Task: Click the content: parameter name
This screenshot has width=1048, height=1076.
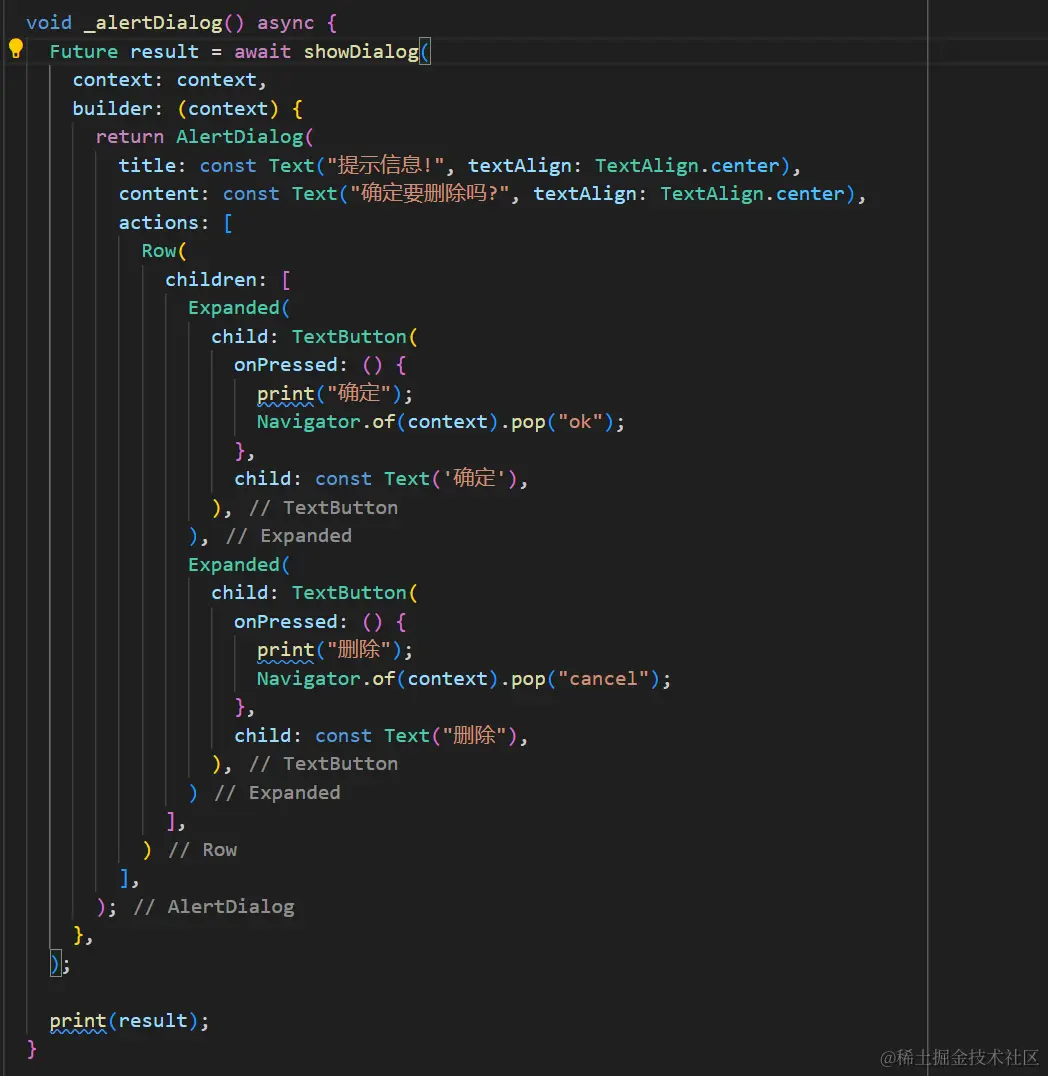Action: pos(164,194)
